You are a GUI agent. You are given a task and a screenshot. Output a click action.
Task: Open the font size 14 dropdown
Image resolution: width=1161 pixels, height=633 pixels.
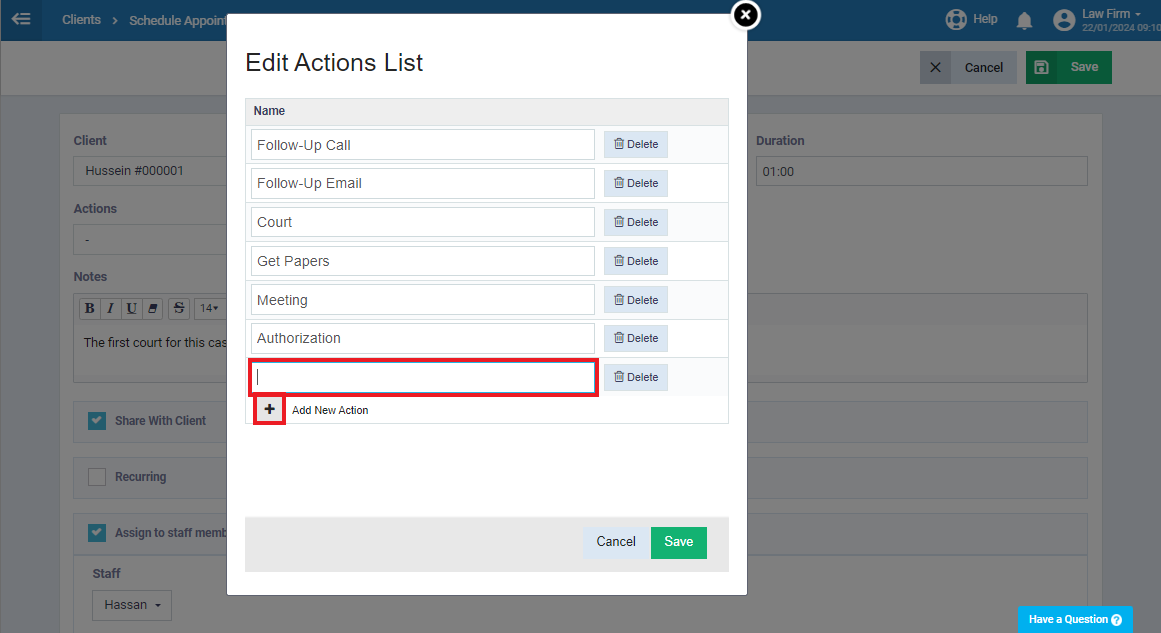(209, 308)
